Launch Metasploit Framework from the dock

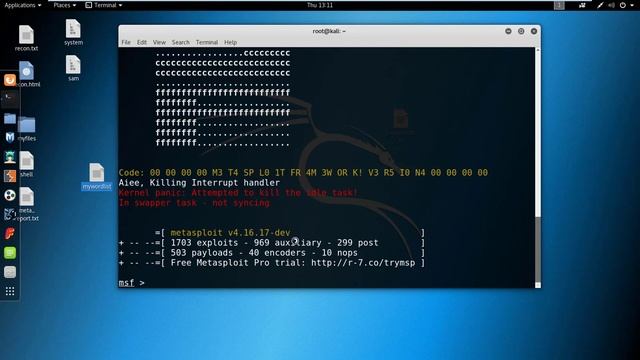(10, 138)
